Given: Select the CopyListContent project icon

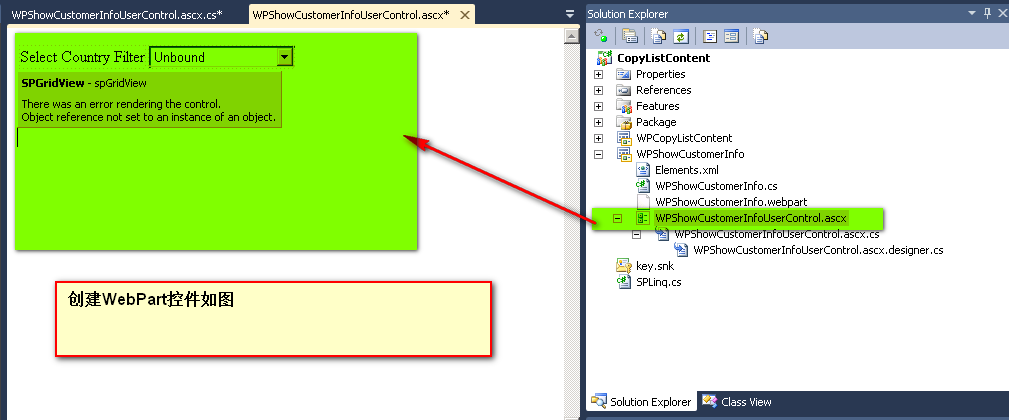Looking at the screenshot, I should click(604, 58).
